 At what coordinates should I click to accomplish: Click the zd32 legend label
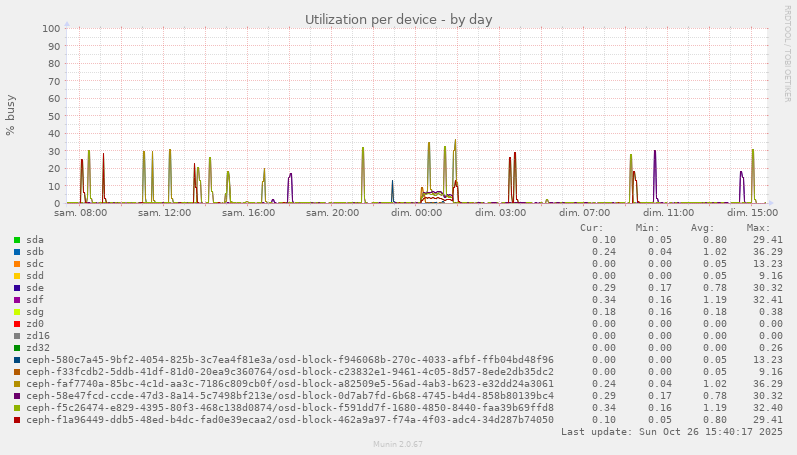38,348
